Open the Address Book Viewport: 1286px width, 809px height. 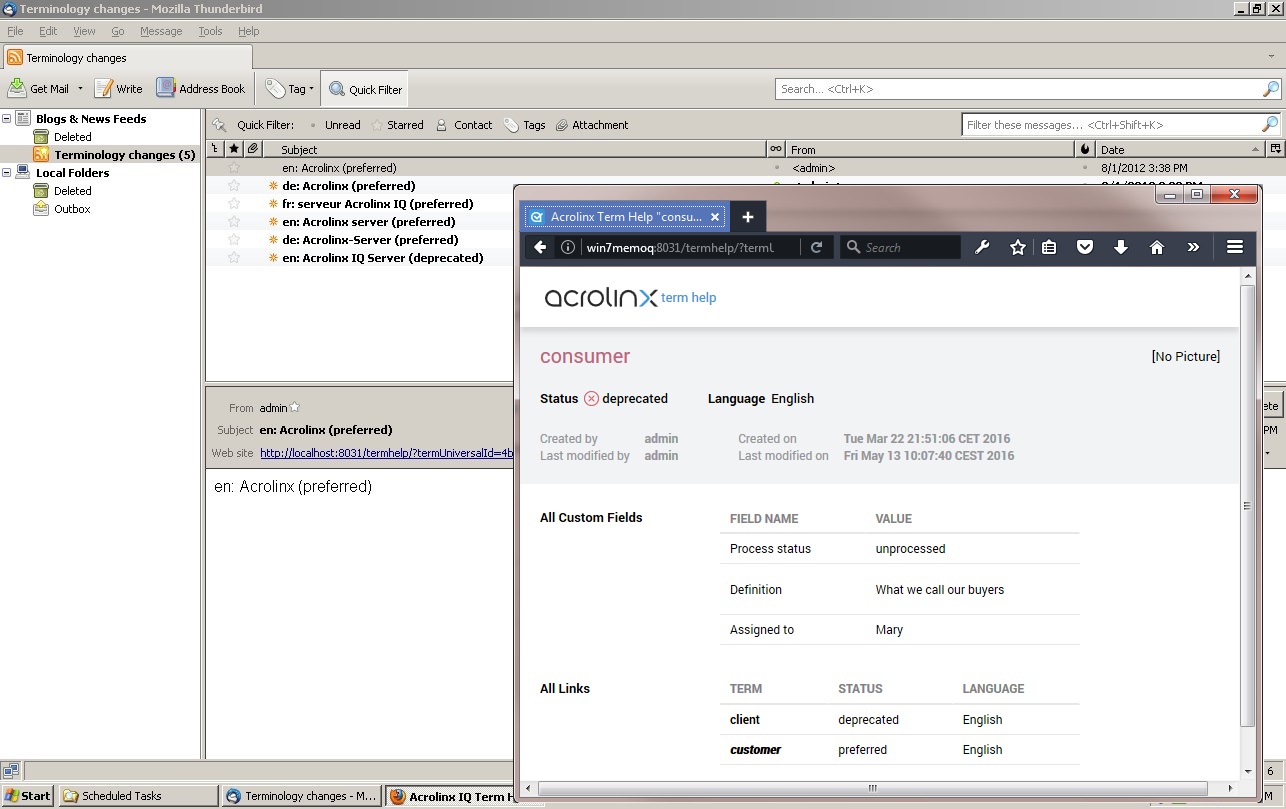point(200,89)
